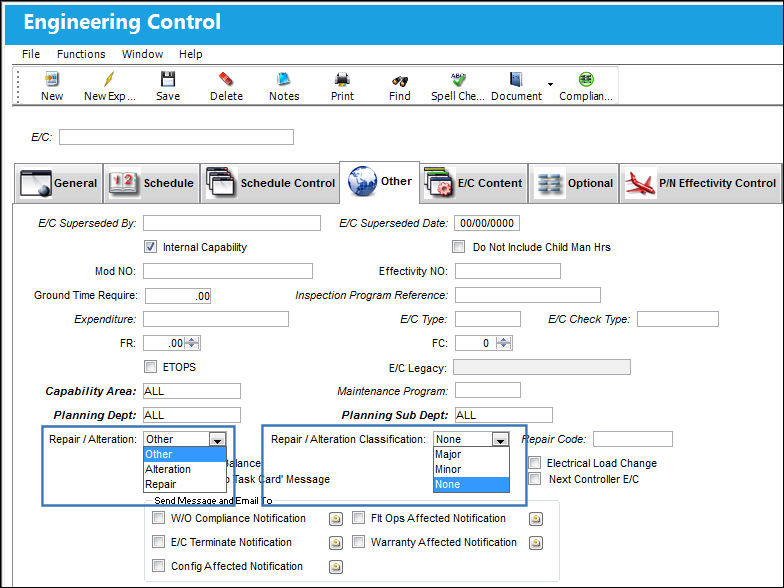The width and height of the screenshot is (784, 588).
Task: Enable W/O Compliance Notification checkbox
Action: [x=158, y=518]
